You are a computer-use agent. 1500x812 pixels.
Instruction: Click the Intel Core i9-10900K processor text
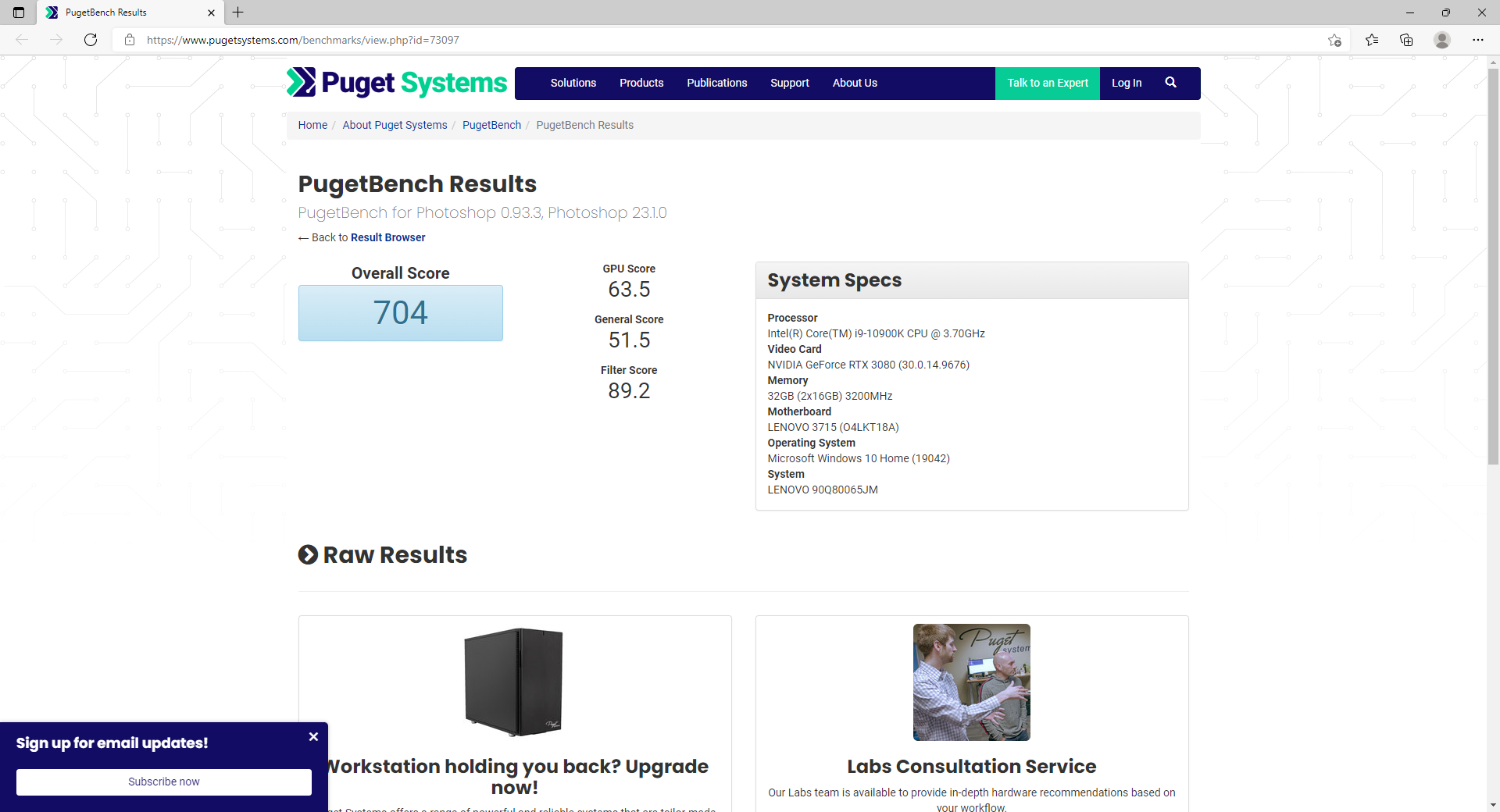876,333
